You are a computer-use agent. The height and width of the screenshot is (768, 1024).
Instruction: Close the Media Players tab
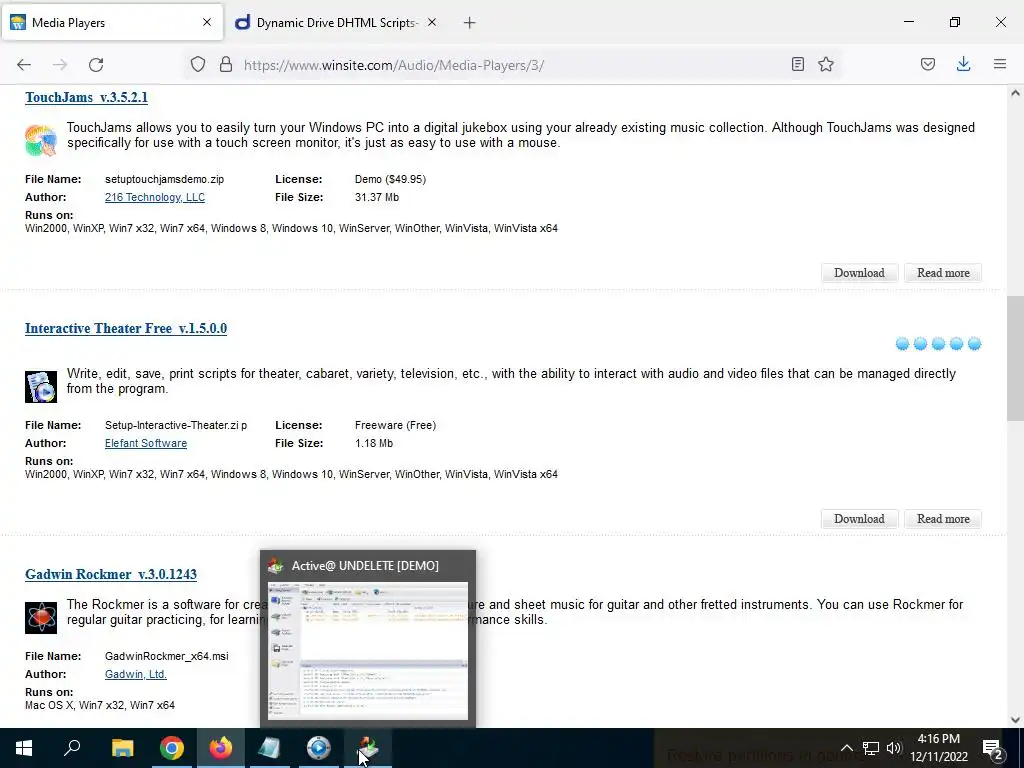click(x=207, y=22)
